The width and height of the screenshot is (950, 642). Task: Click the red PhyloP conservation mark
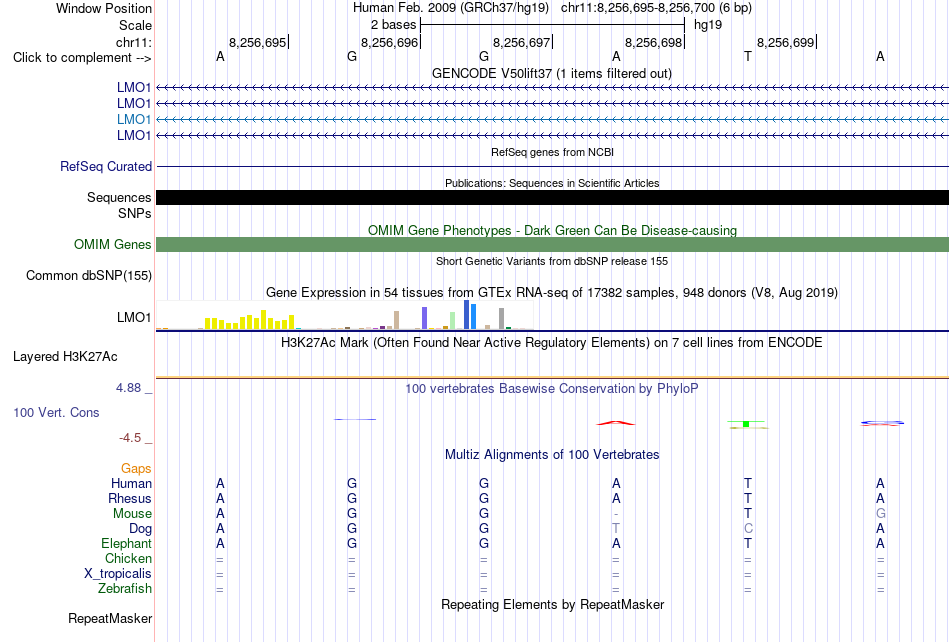616,423
